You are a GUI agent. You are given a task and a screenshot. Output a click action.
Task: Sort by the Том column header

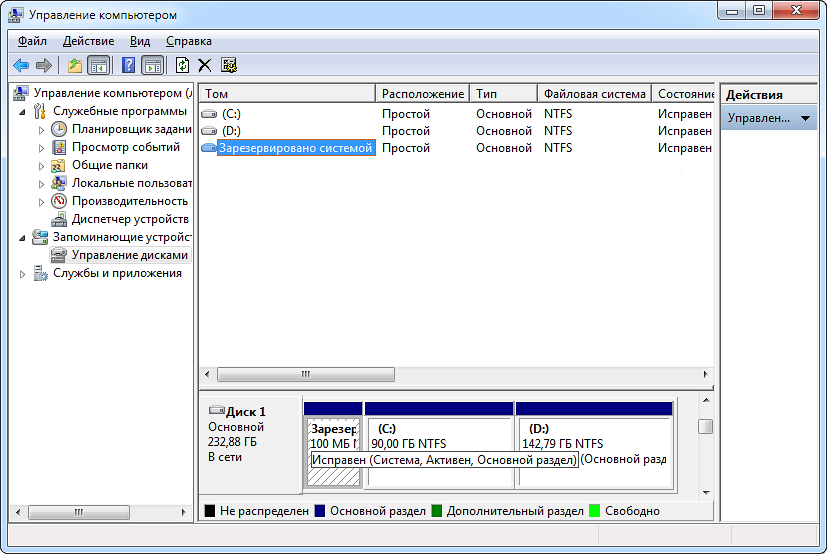[x=287, y=94]
